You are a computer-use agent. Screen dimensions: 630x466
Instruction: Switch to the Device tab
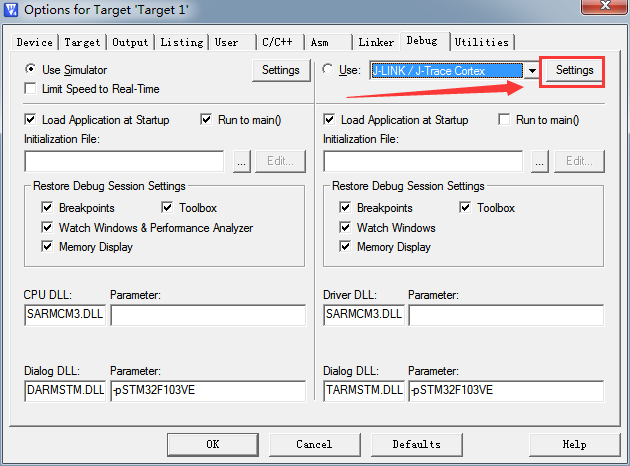pos(35,42)
